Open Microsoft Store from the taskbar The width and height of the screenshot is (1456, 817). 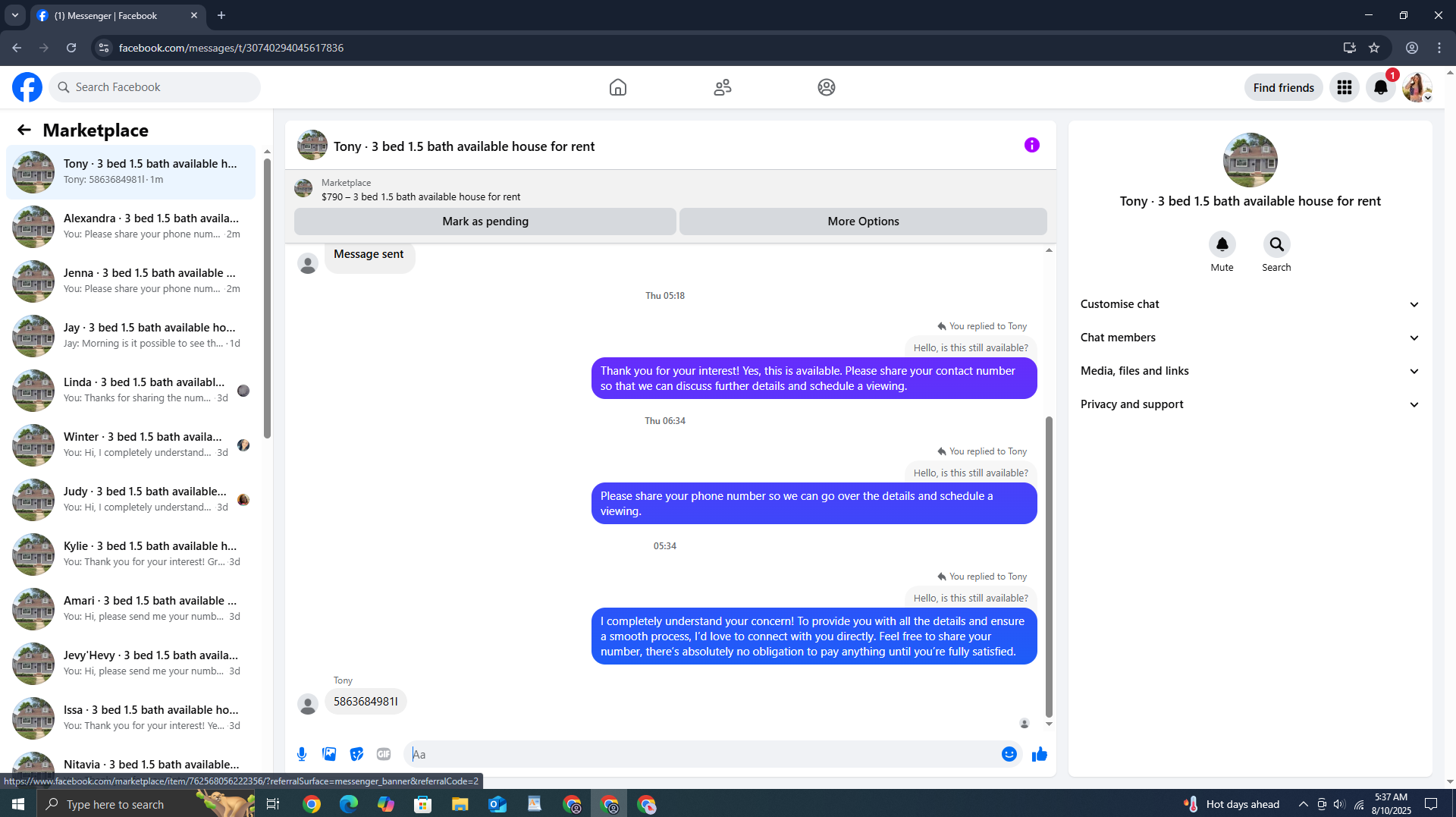pos(423,804)
